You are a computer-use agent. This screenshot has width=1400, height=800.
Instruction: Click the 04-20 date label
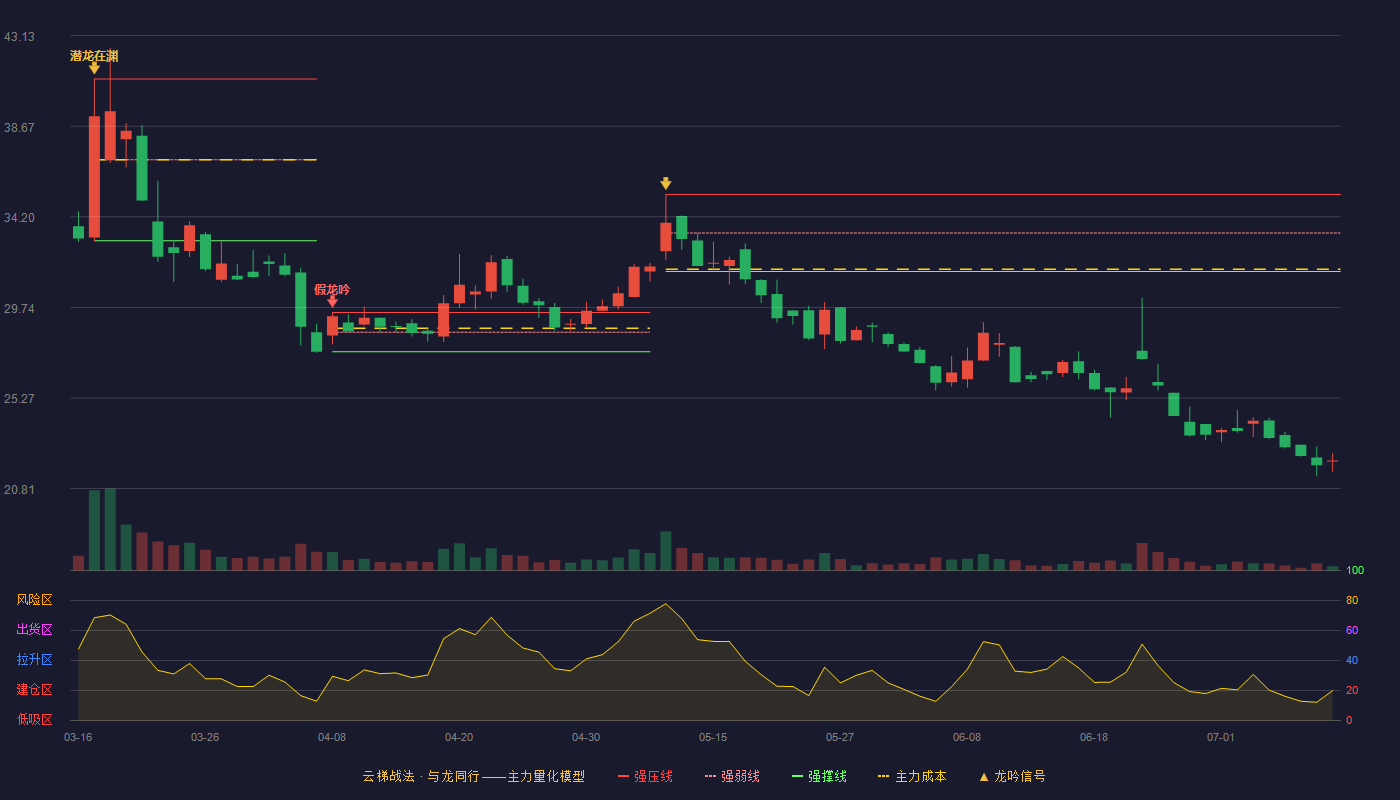459,737
